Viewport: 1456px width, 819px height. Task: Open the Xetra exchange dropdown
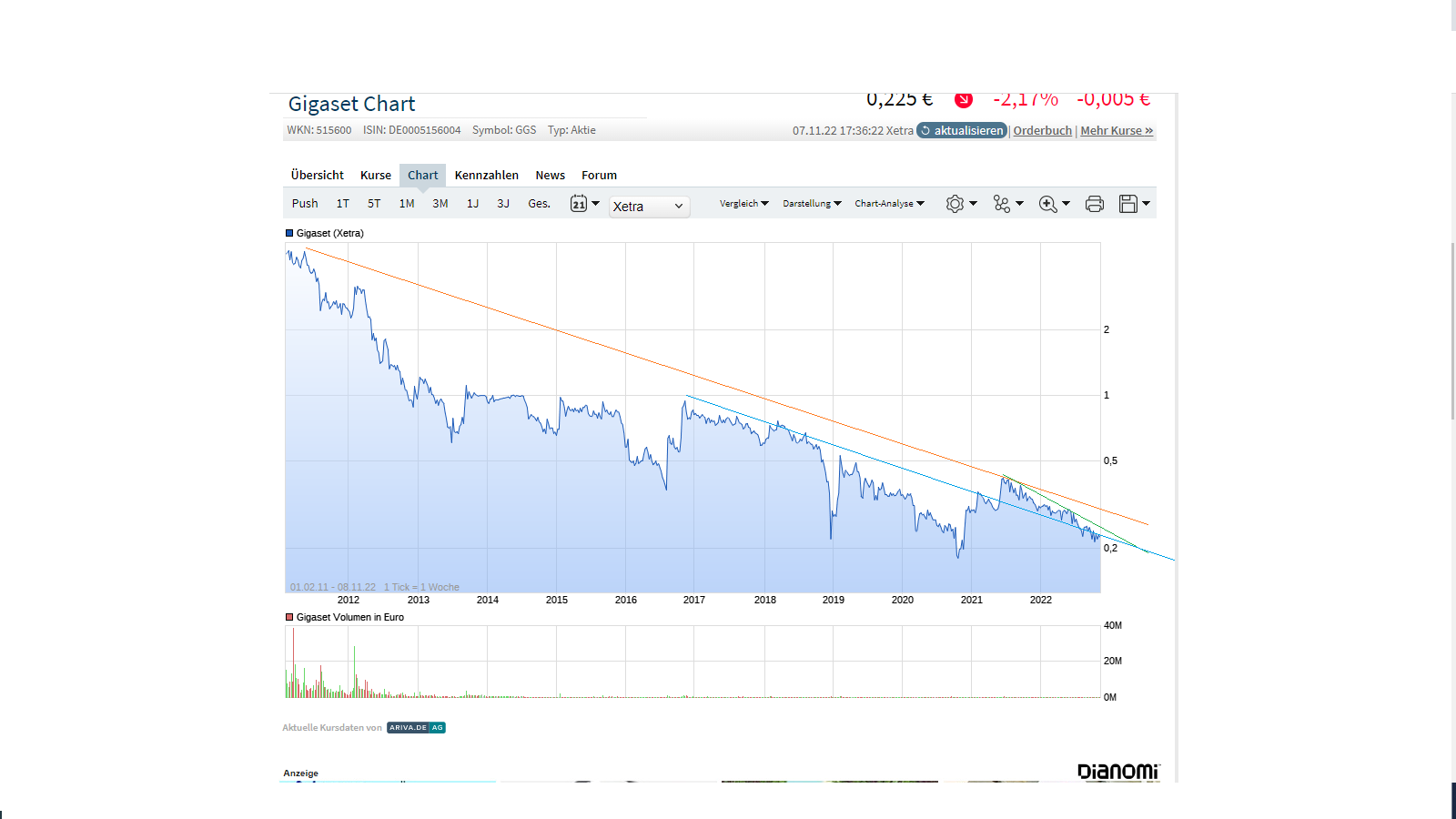click(x=649, y=207)
